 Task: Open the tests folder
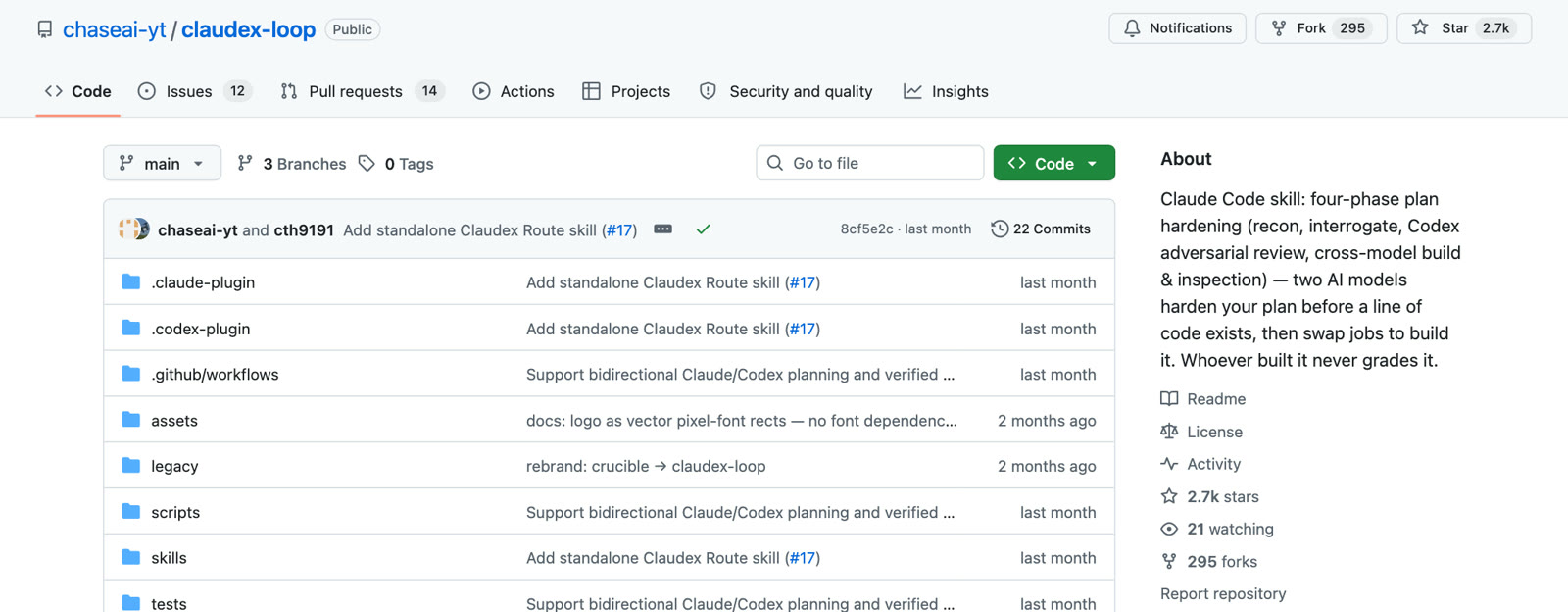coord(169,604)
